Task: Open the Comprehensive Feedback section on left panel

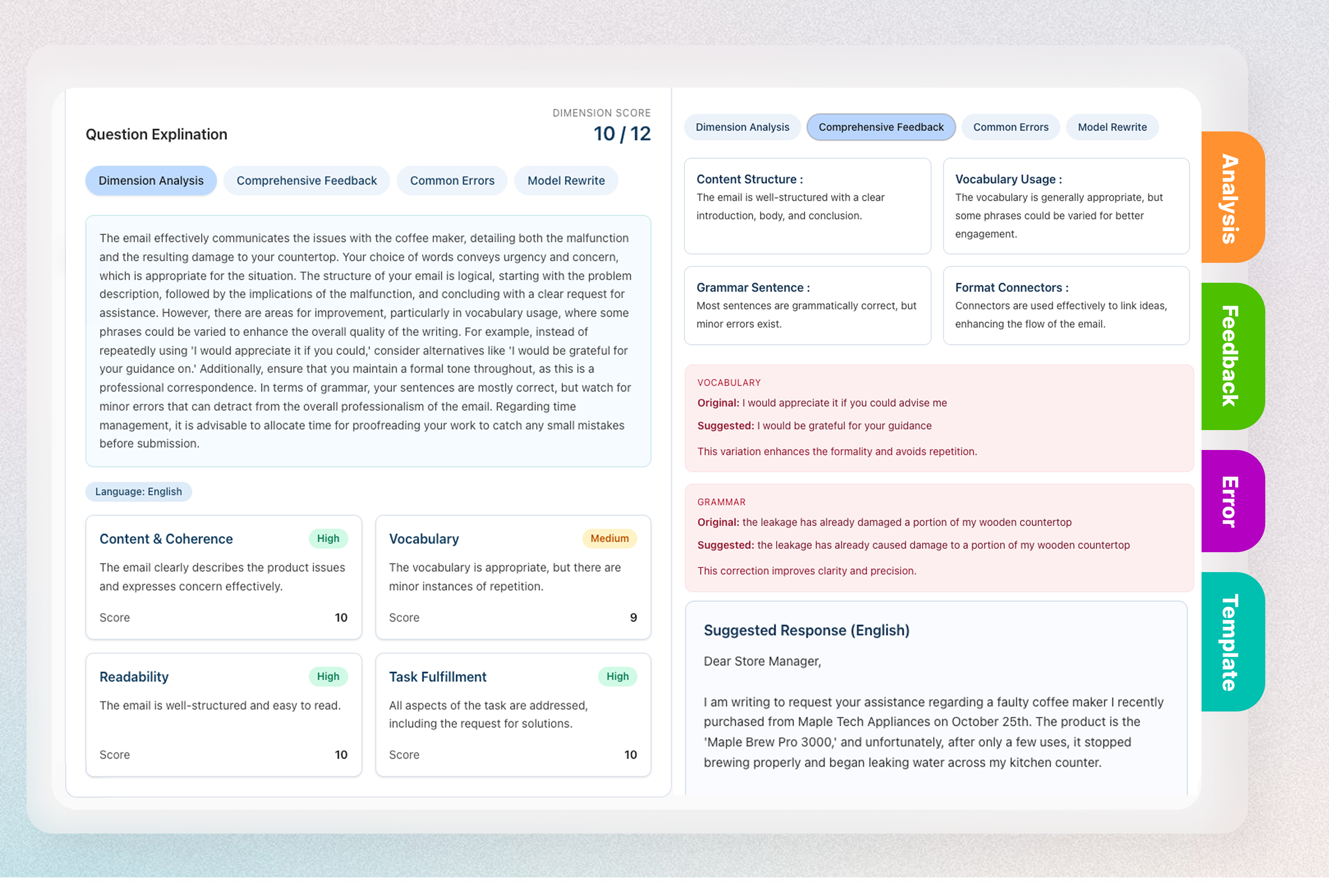Action: point(306,180)
